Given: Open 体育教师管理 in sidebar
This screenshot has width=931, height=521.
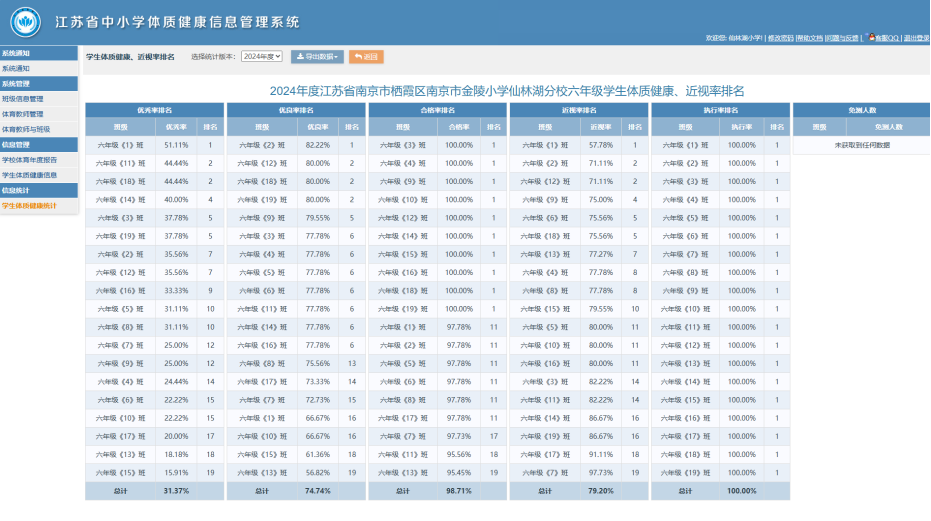Looking at the screenshot, I should pos(39,114).
